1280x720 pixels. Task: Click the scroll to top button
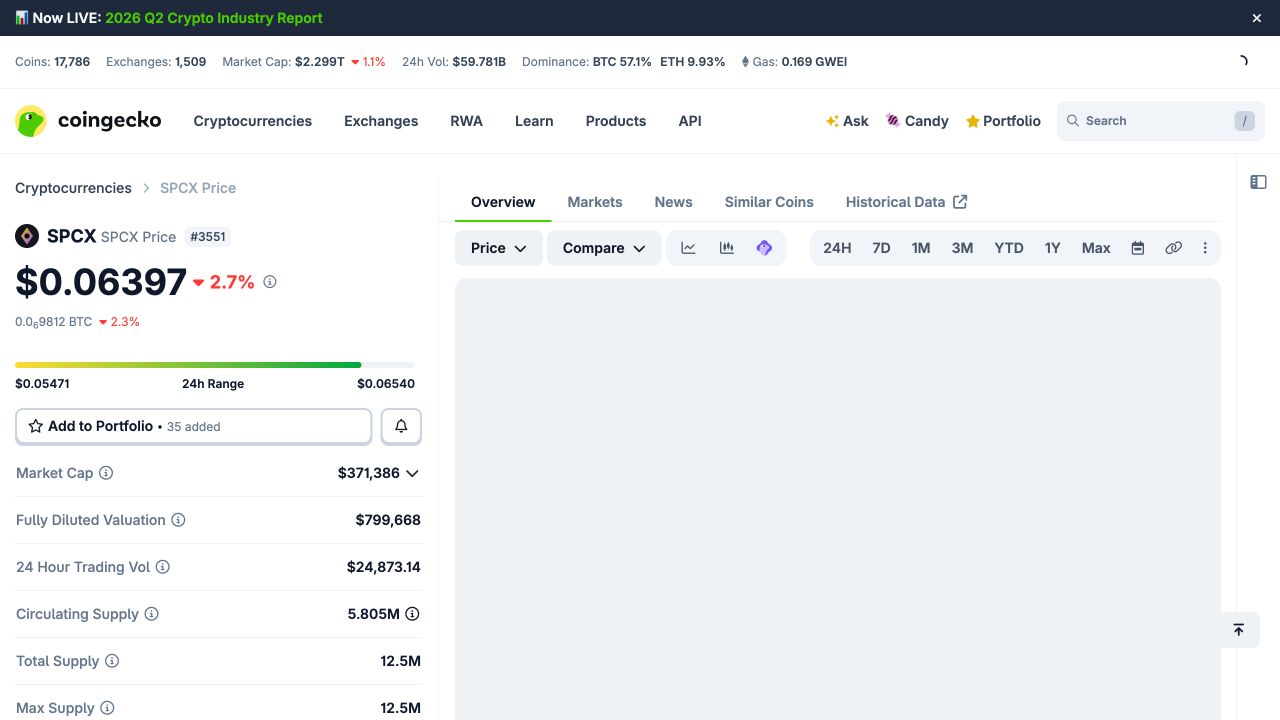coord(1238,630)
